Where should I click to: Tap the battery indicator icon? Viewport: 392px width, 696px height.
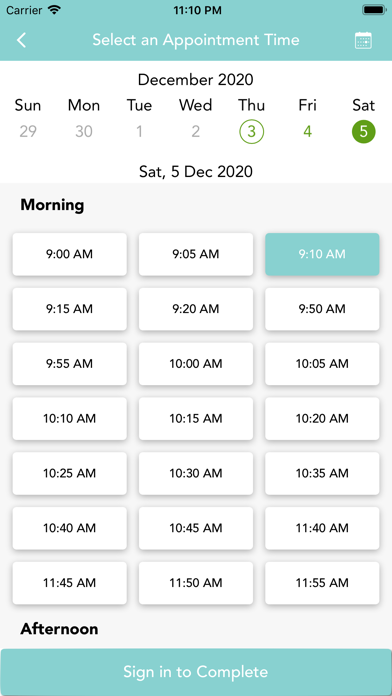coord(374,10)
